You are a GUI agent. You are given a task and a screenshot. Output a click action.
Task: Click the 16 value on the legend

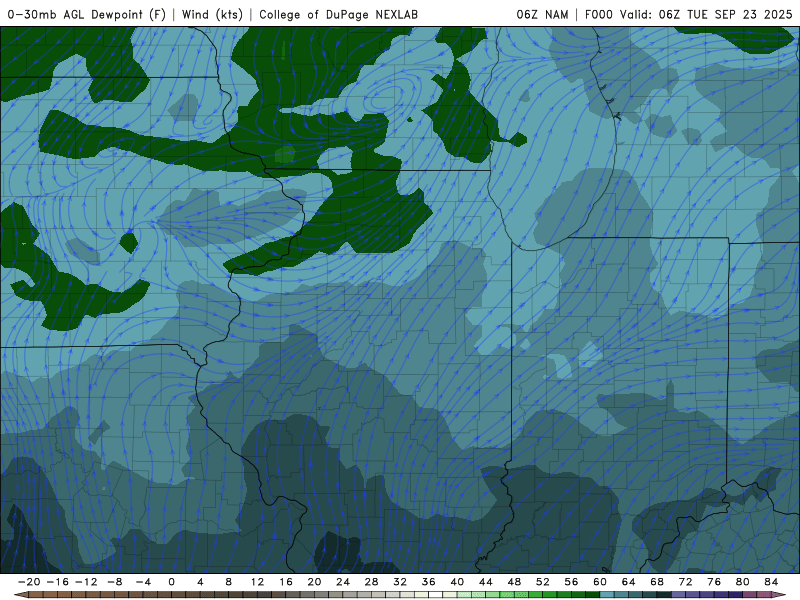point(286,582)
